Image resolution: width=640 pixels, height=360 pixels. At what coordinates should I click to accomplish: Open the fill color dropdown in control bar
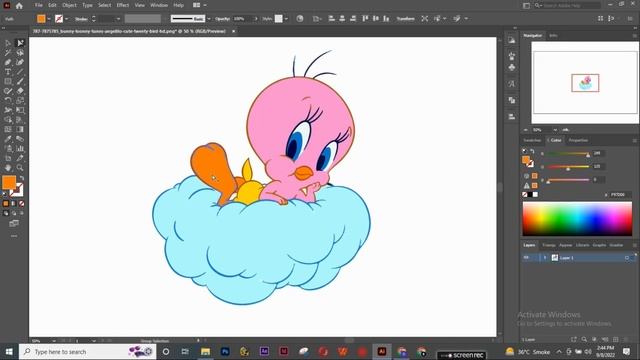coord(49,19)
